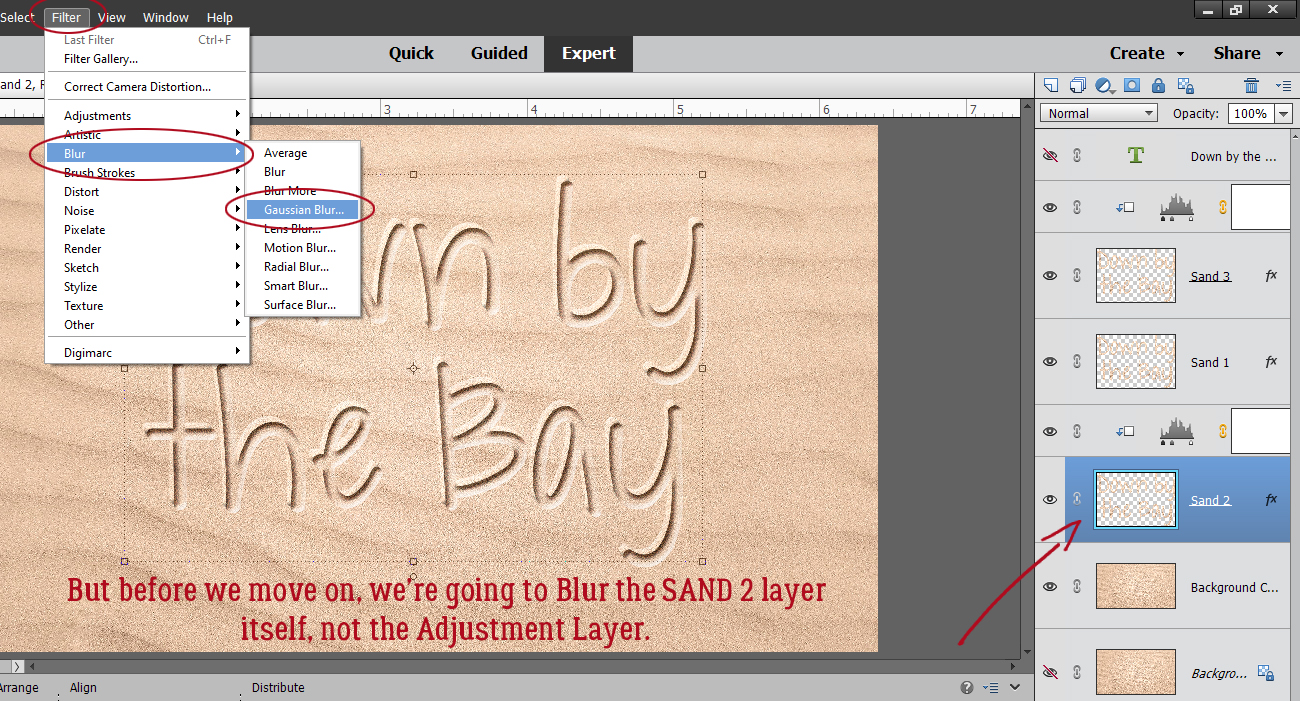
Task: Open the Window menu
Action: 166,17
